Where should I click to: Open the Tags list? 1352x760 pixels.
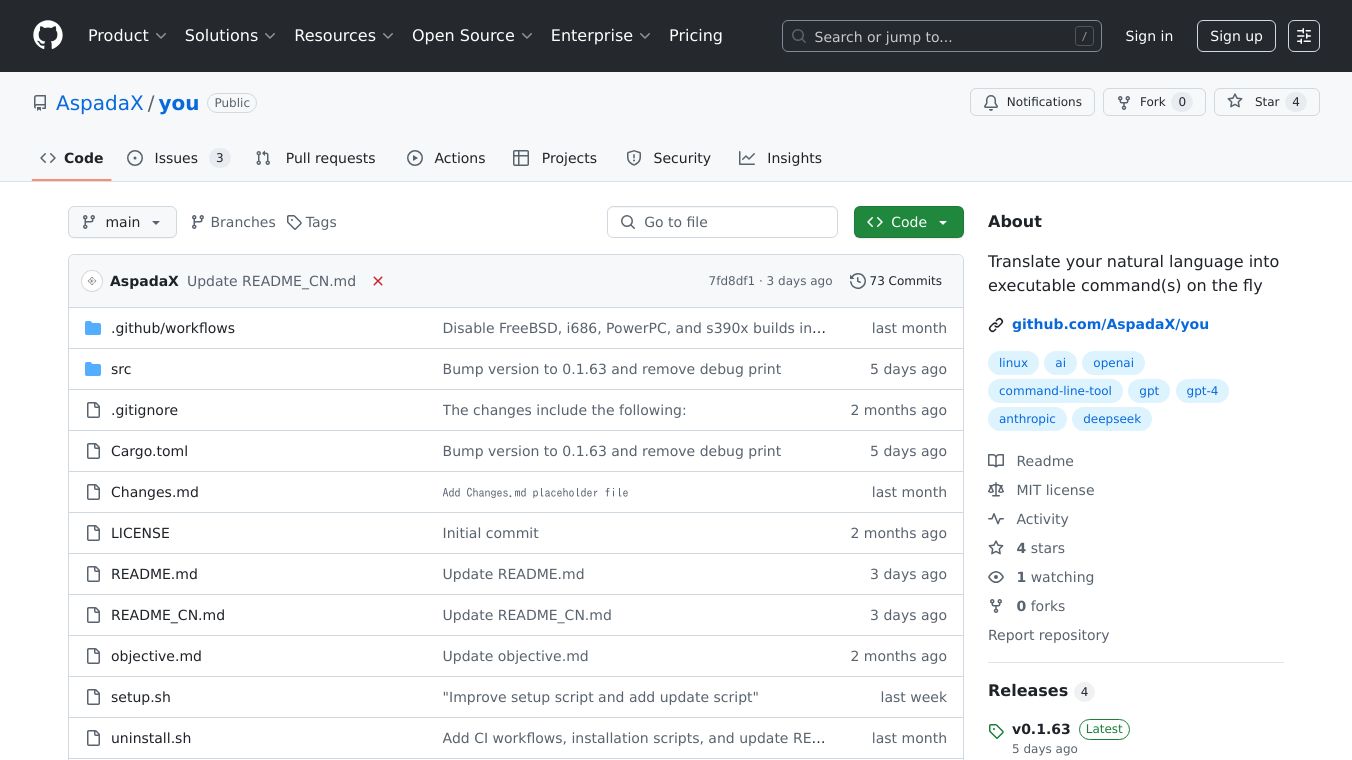click(x=311, y=222)
